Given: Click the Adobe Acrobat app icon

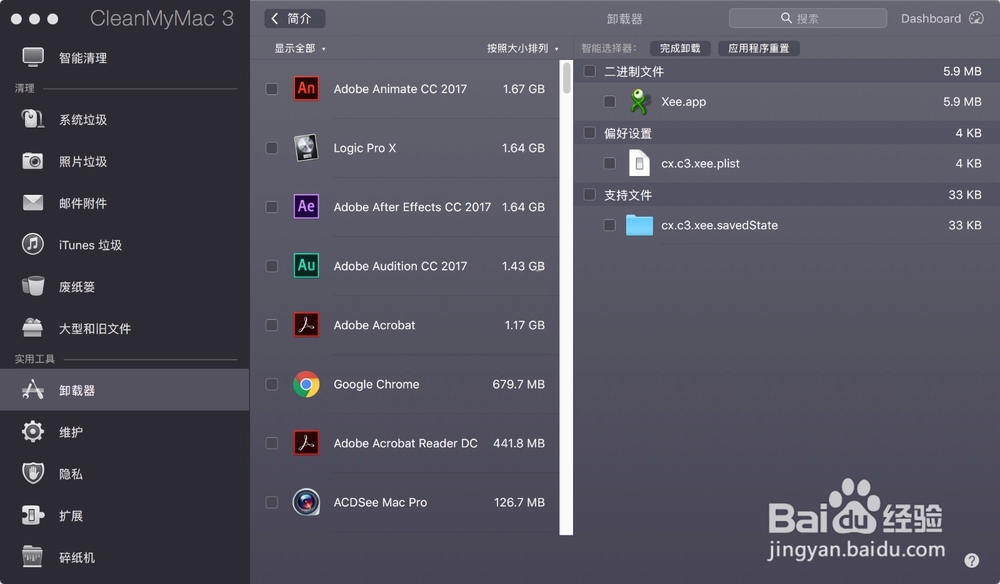Looking at the screenshot, I should [306, 325].
